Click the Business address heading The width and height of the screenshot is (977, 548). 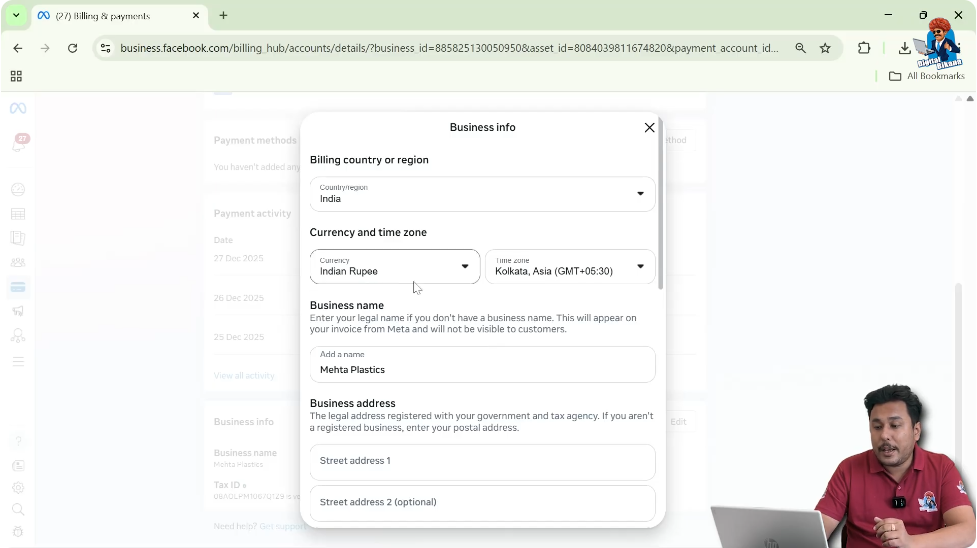[353, 403]
